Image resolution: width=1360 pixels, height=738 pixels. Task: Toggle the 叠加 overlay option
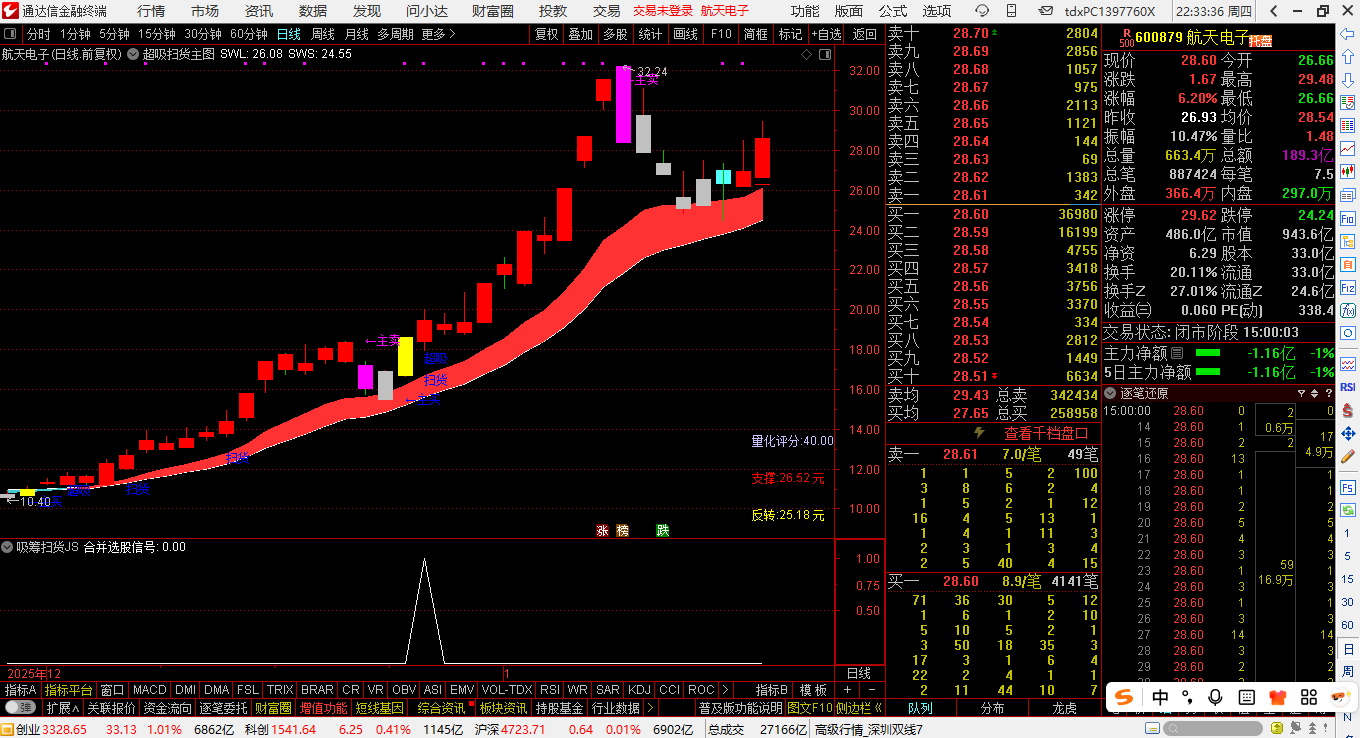(581, 33)
